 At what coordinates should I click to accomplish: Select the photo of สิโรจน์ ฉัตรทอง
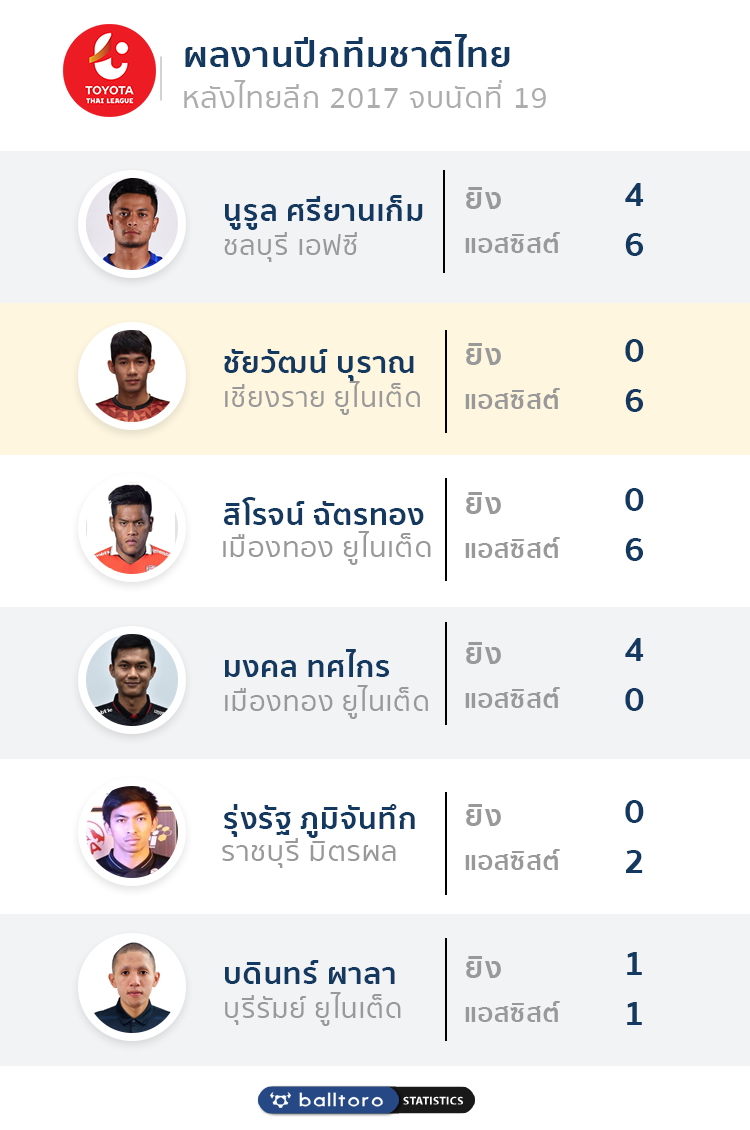[132, 528]
